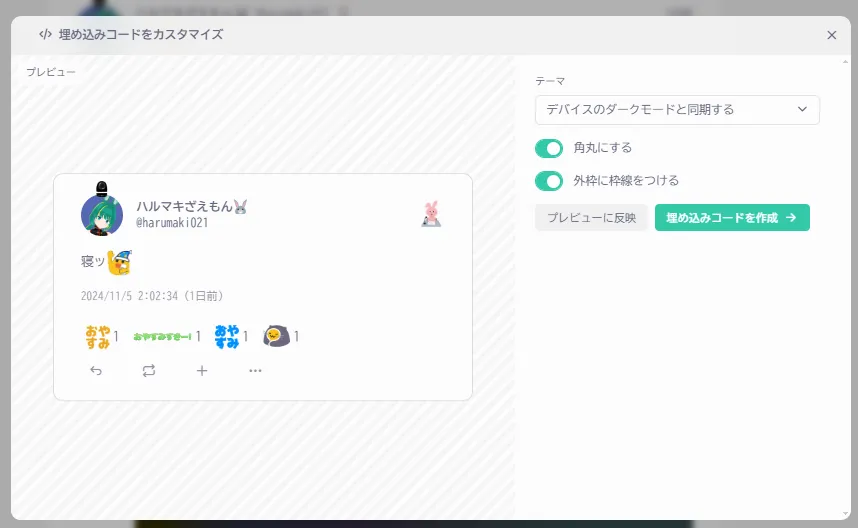Open the テーマ dropdown
Image resolution: width=858 pixels, height=528 pixels.
point(677,110)
